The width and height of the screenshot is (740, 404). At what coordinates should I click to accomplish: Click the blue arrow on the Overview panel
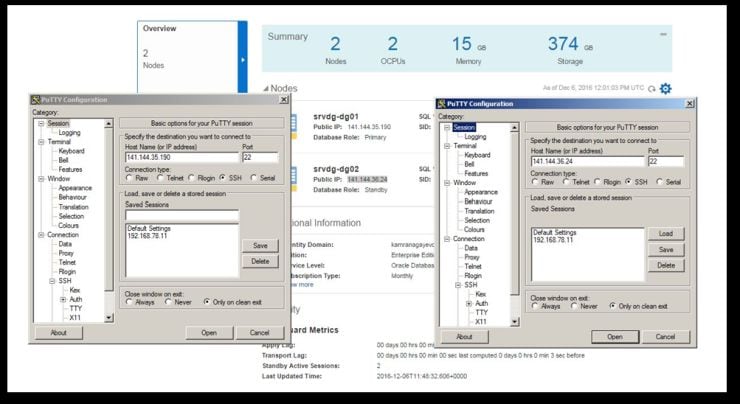coord(243,60)
